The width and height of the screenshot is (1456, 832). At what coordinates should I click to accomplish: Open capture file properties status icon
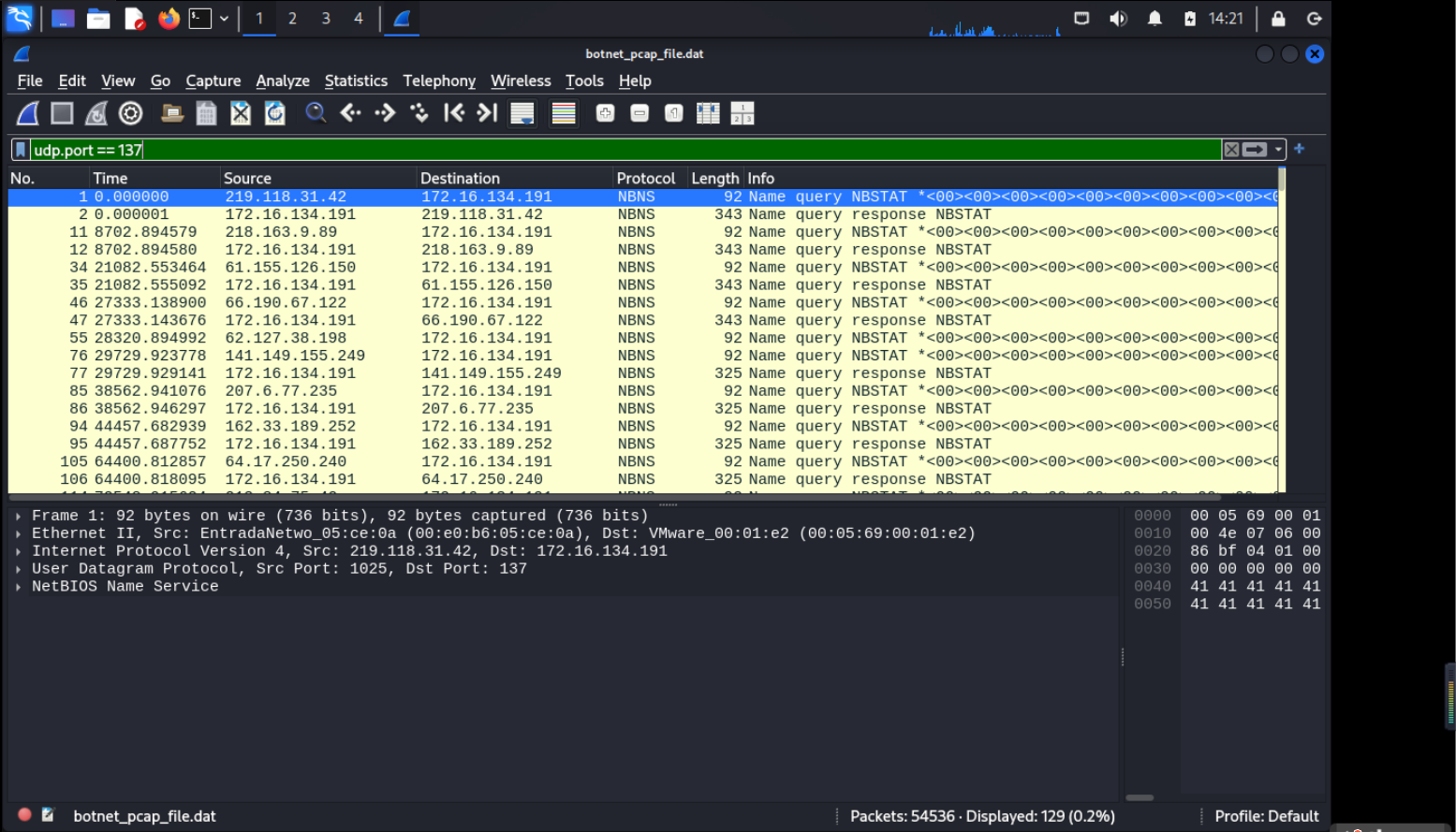pos(48,815)
